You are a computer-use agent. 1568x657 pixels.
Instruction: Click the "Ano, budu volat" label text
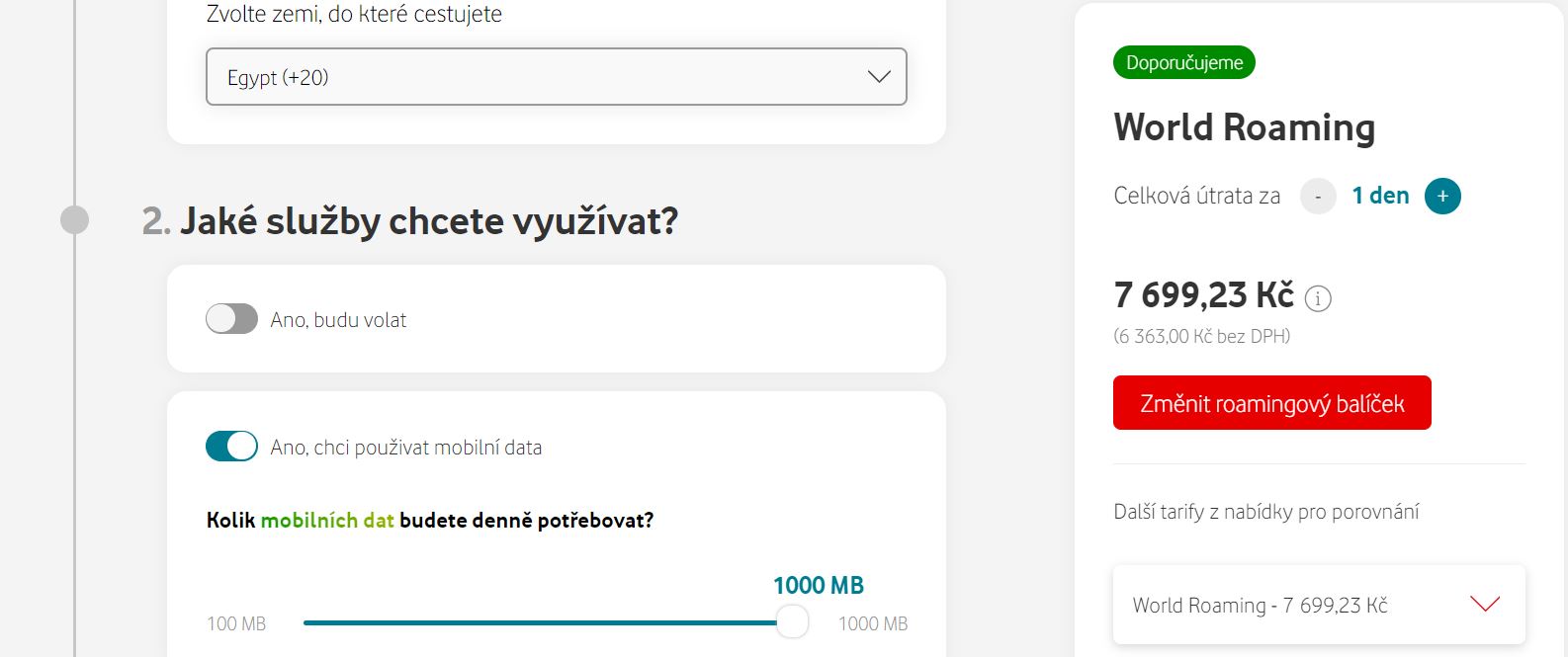[338, 320]
